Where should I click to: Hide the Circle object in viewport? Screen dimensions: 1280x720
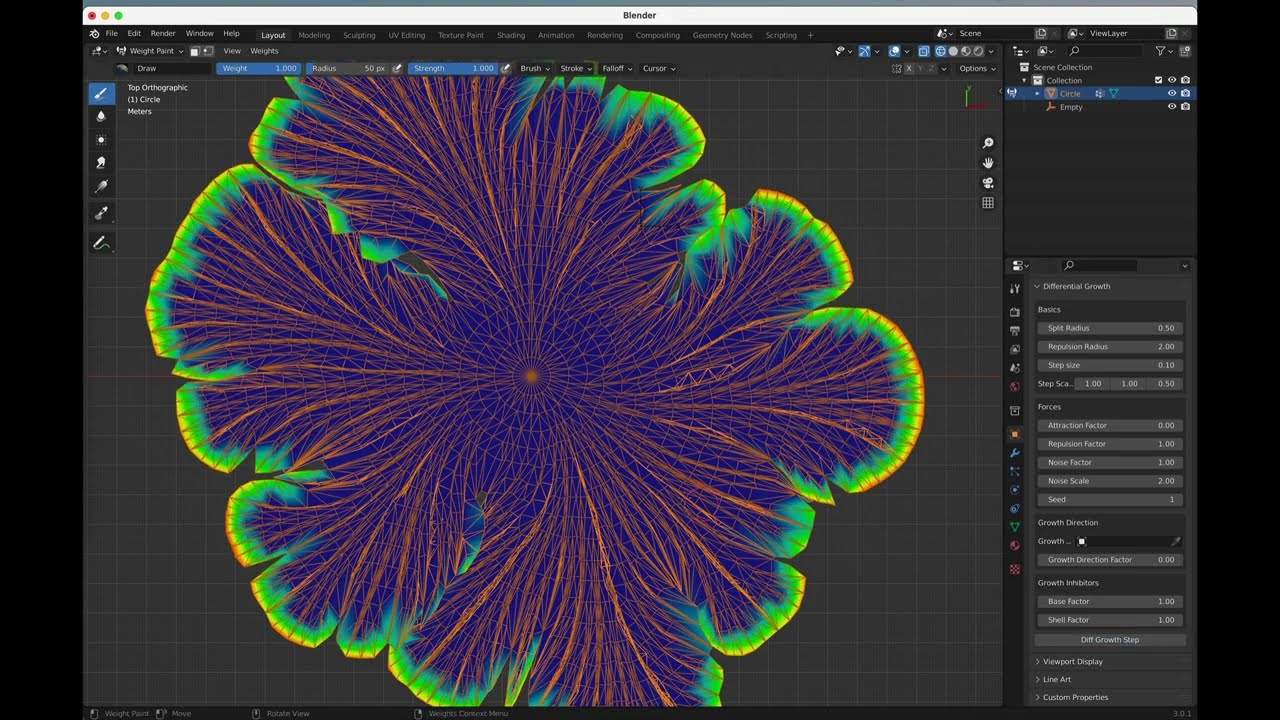tap(1172, 93)
